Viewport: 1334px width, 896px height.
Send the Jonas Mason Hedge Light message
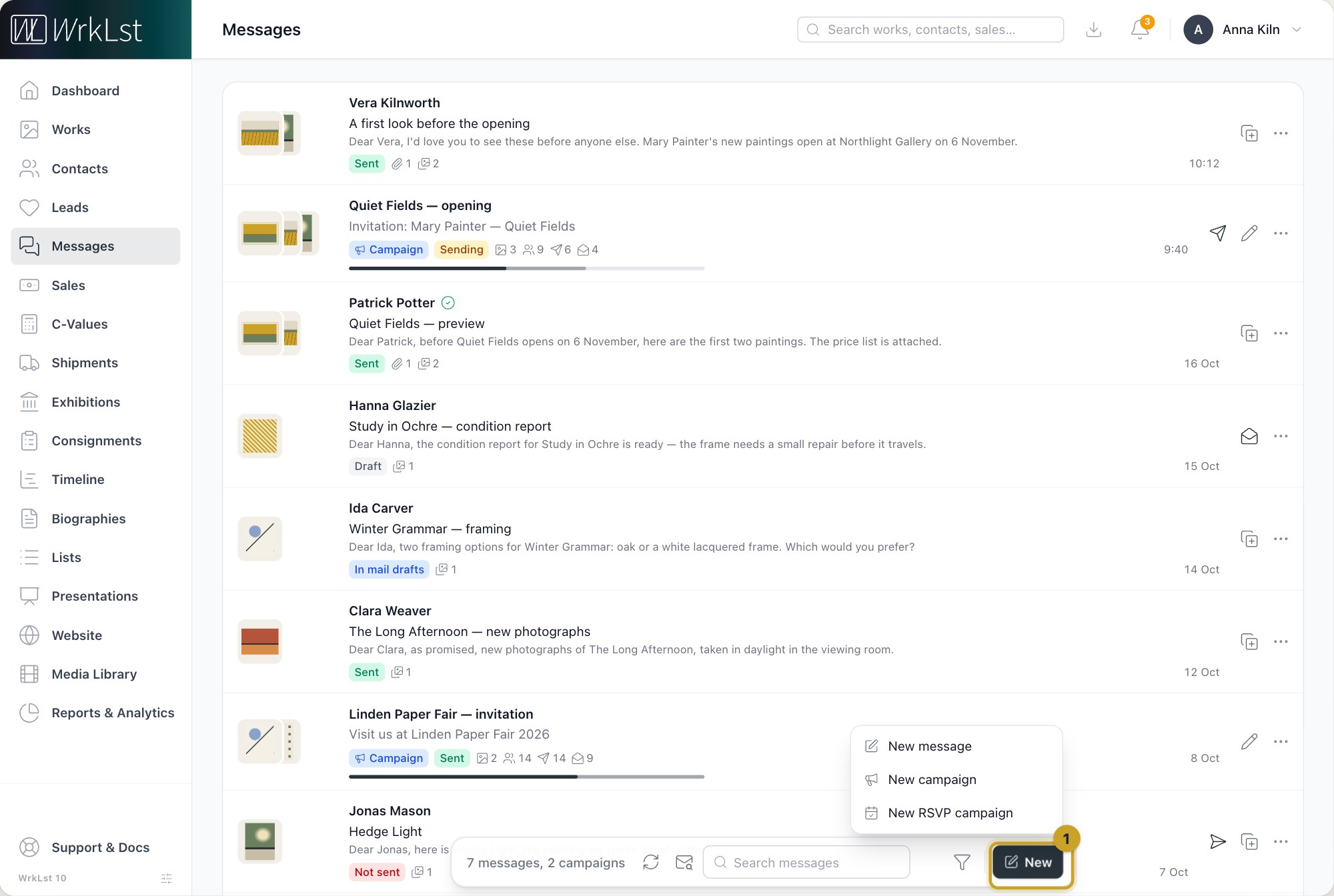[x=1218, y=841]
